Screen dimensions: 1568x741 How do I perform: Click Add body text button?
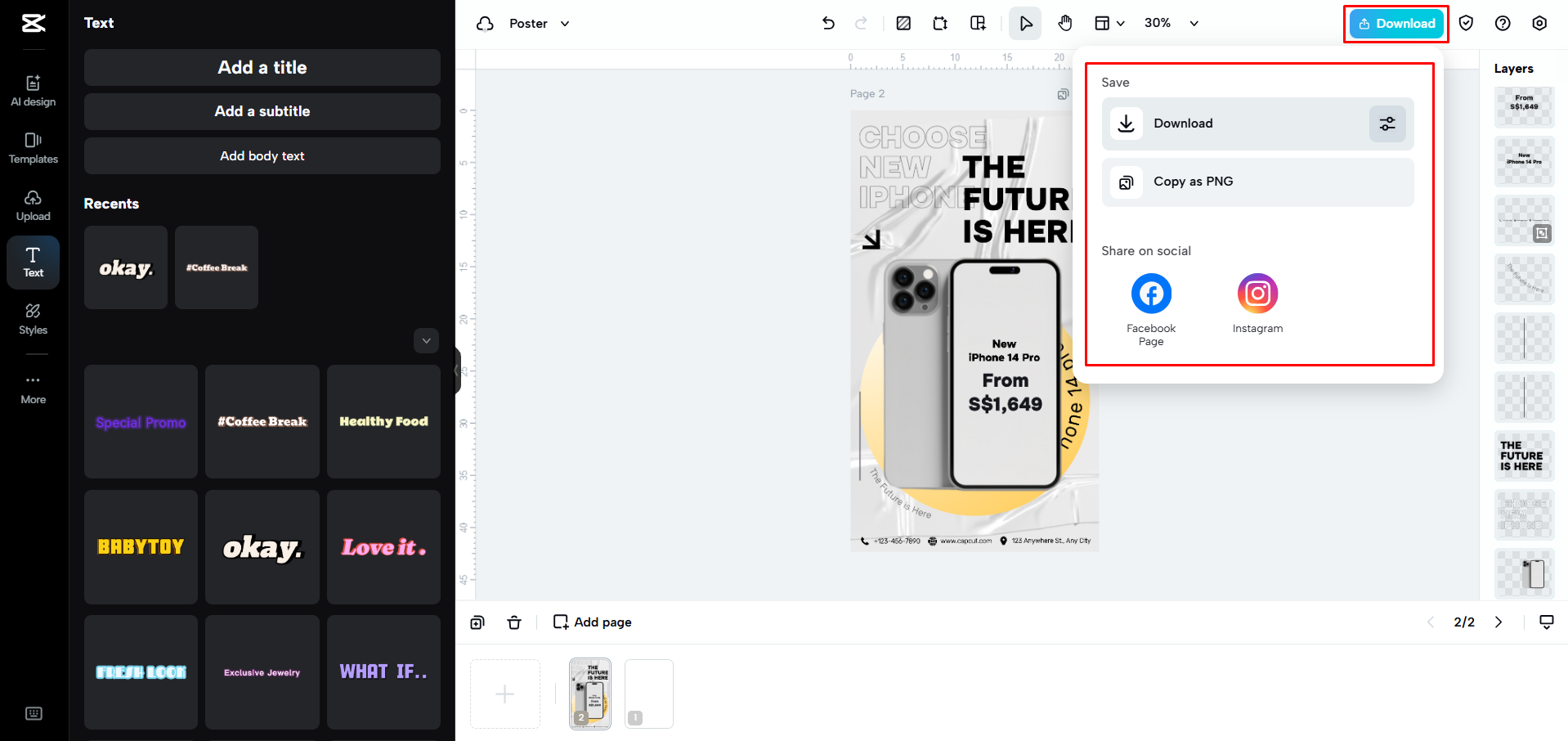click(x=262, y=156)
